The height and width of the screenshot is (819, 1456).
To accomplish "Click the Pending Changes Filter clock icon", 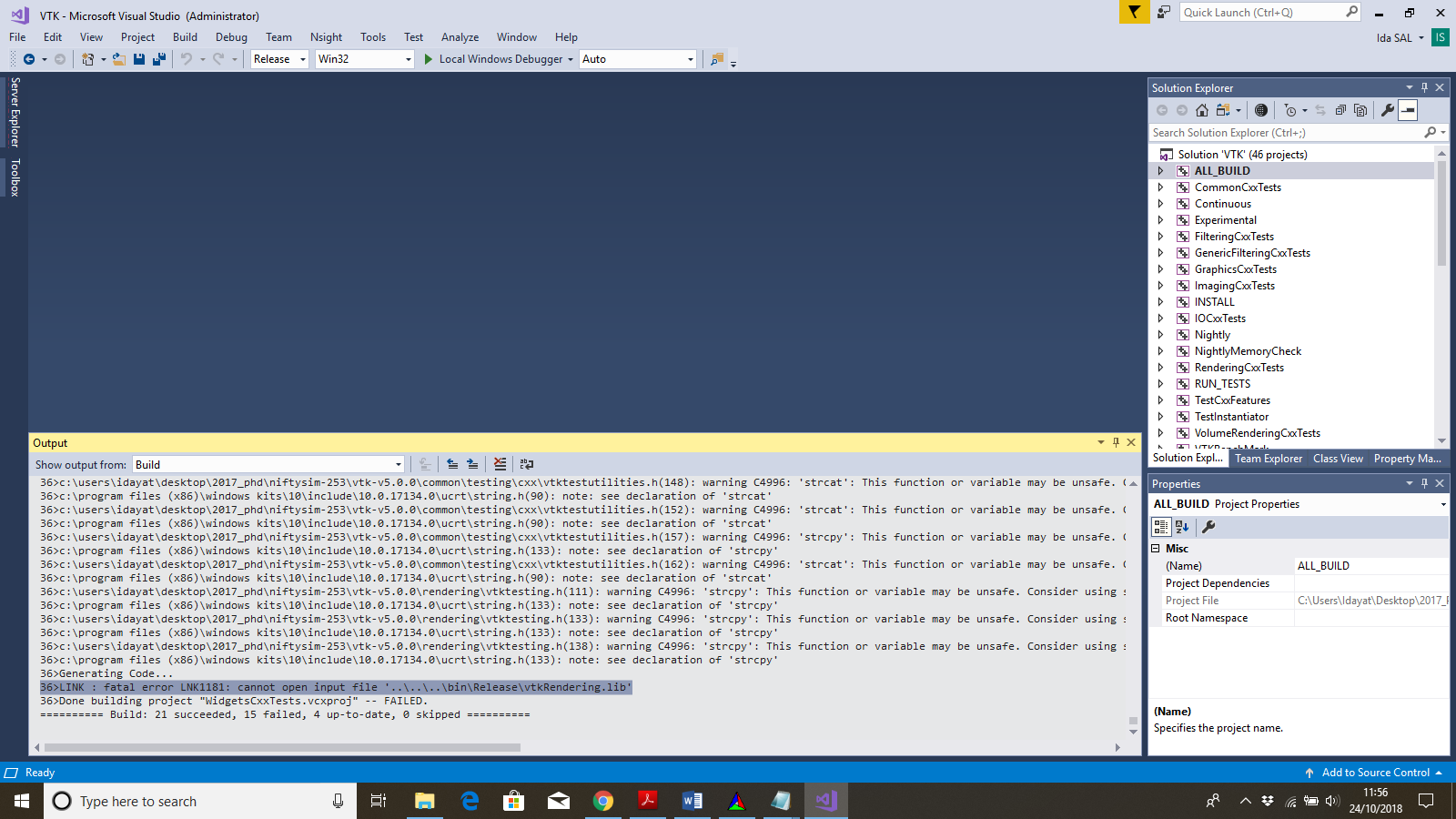I will click(x=1290, y=110).
